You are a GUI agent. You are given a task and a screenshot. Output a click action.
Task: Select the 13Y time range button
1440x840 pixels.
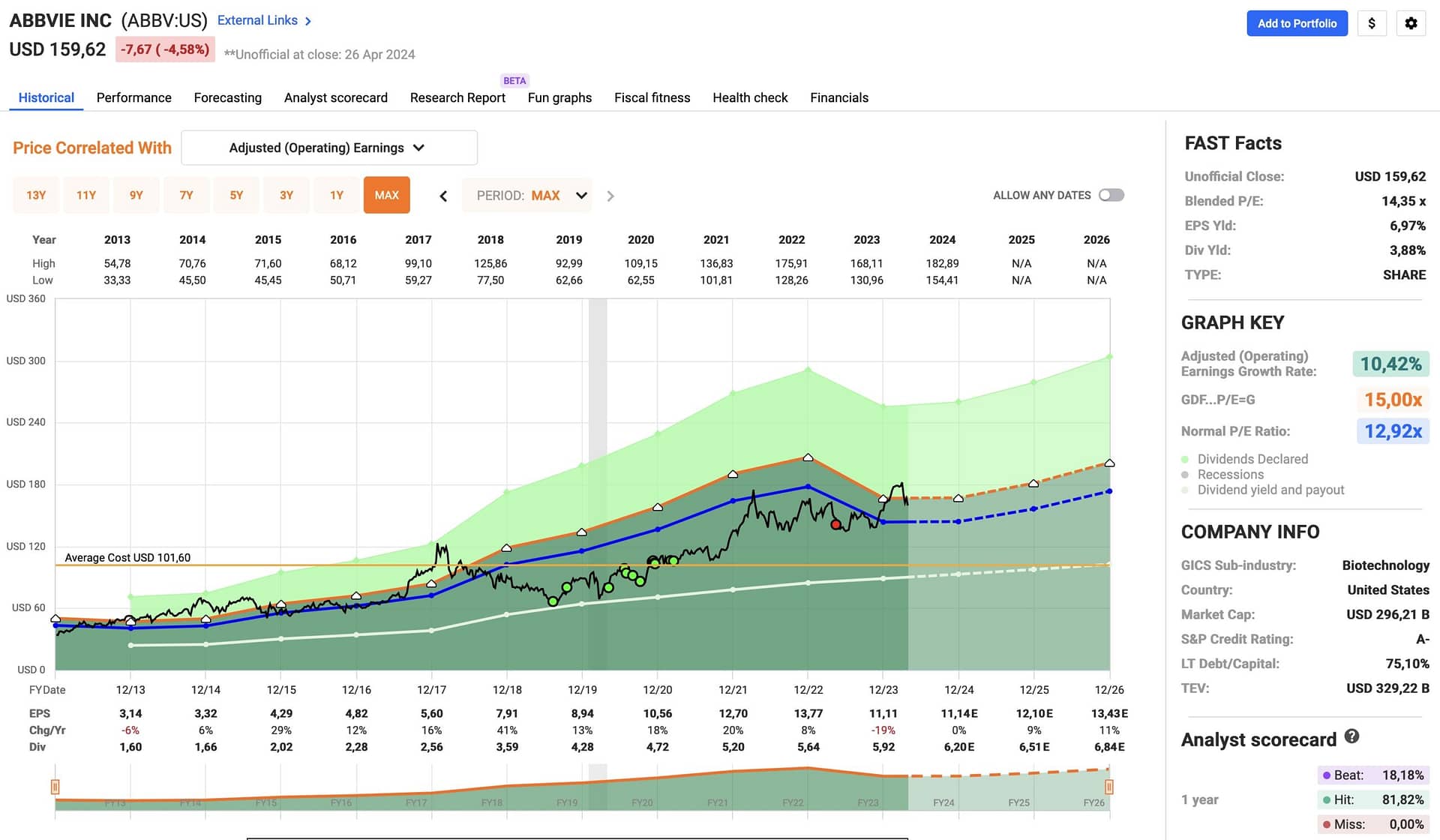tap(36, 195)
